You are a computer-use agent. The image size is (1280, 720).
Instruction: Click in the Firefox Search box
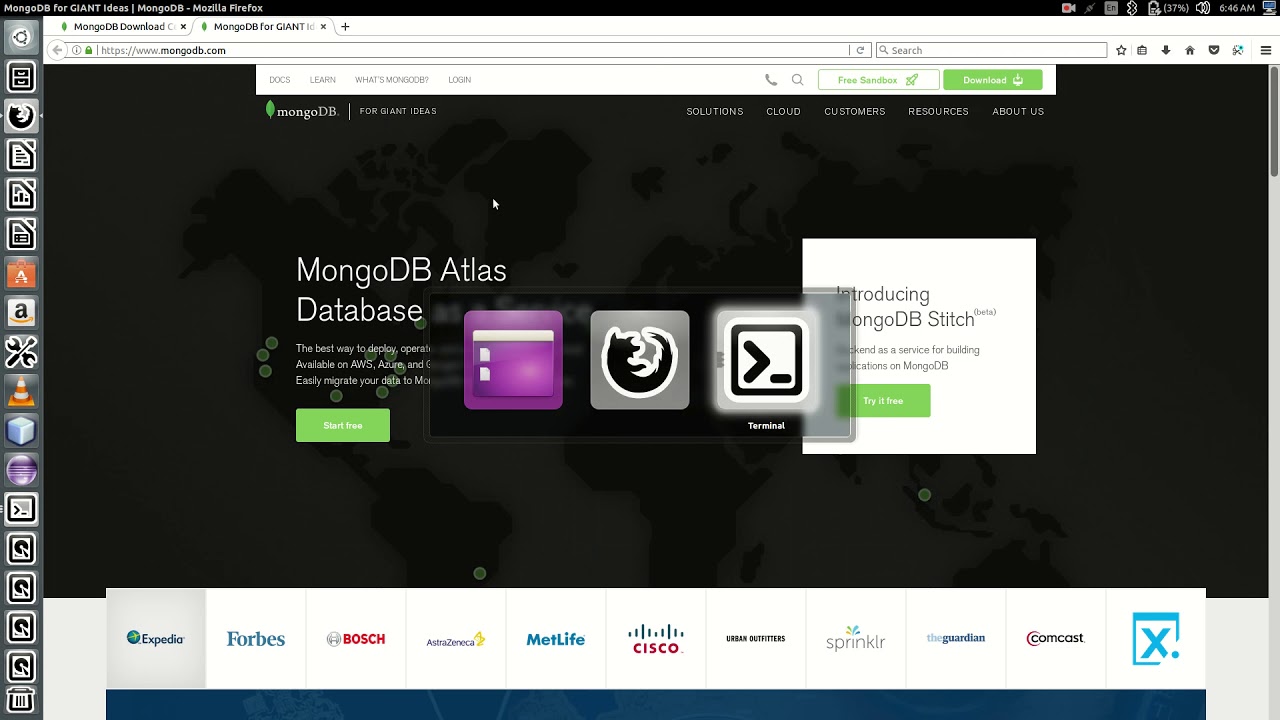(x=991, y=50)
